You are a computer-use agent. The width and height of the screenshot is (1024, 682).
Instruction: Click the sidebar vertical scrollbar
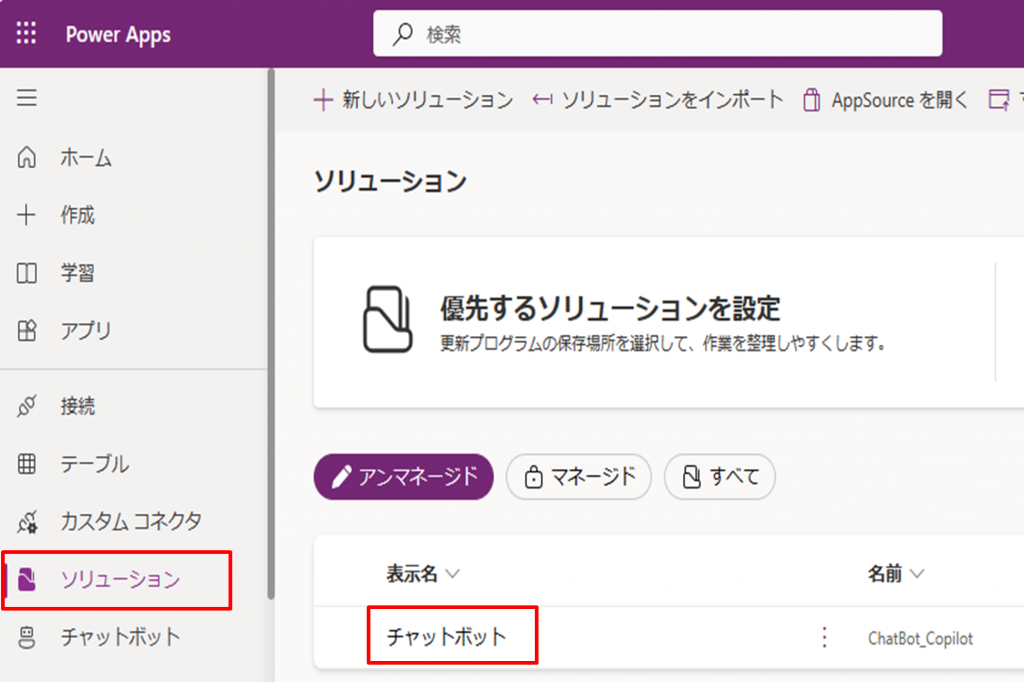point(271,333)
